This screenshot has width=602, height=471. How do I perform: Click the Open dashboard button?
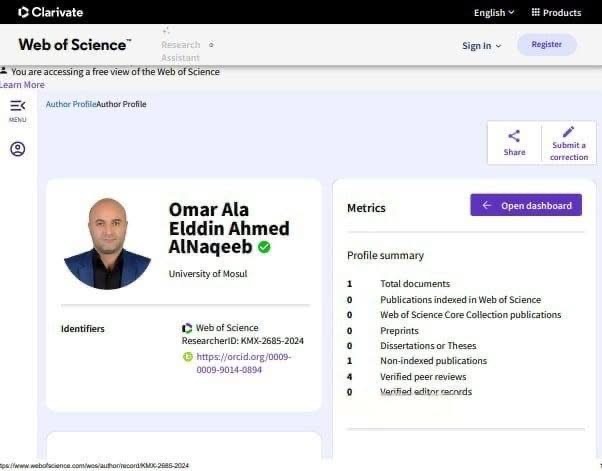point(526,205)
